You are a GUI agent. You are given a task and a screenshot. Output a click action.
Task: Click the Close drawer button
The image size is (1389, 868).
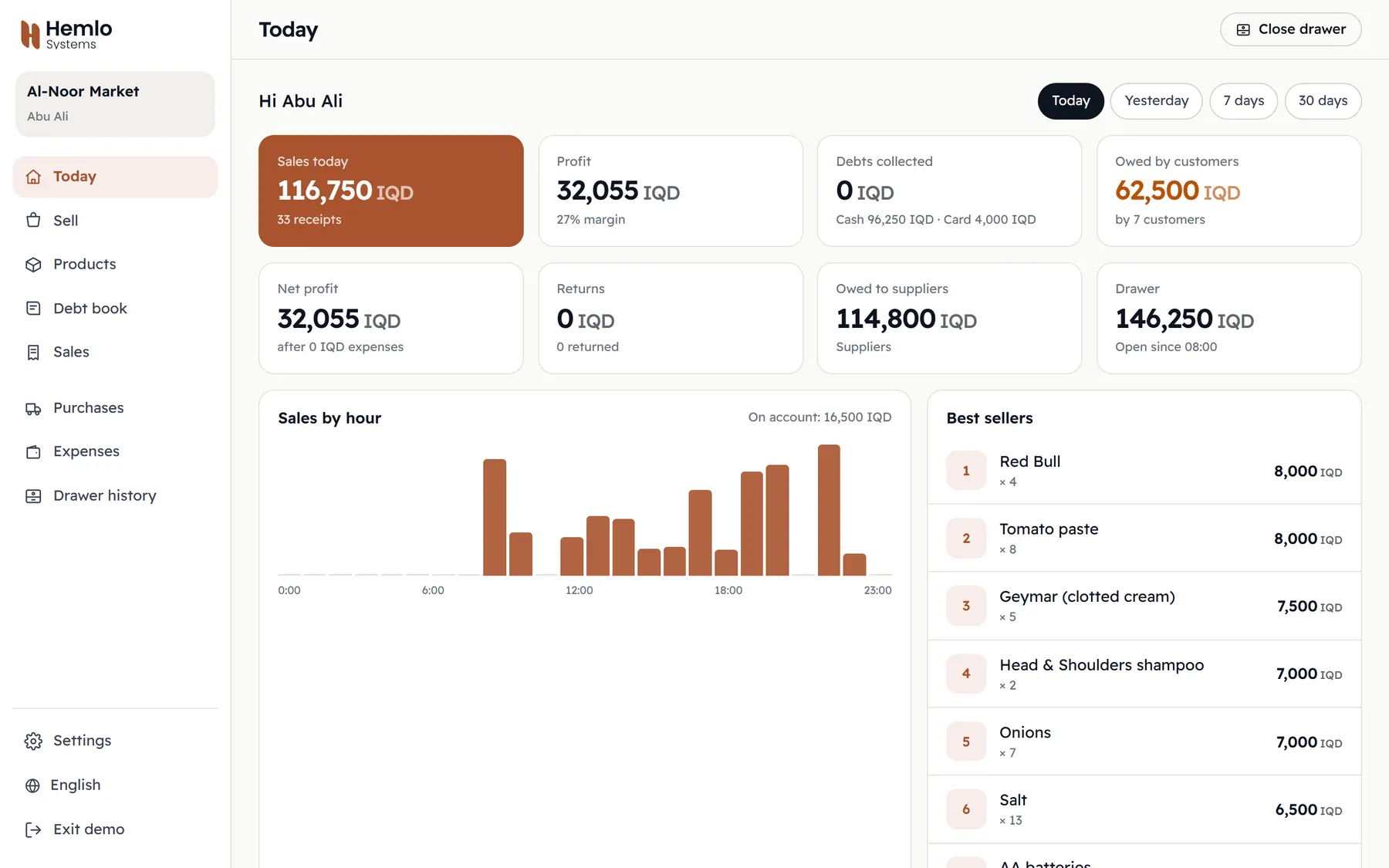(x=1290, y=29)
